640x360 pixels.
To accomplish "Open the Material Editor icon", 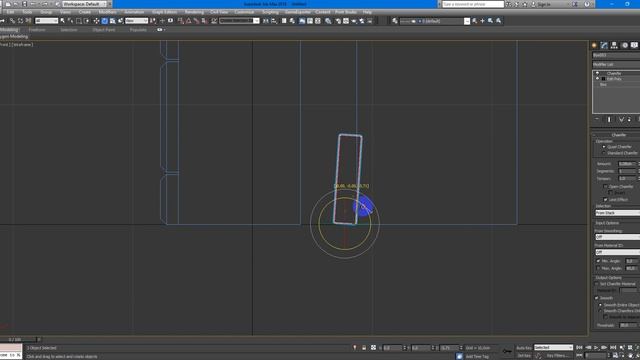I will click(328, 21).
